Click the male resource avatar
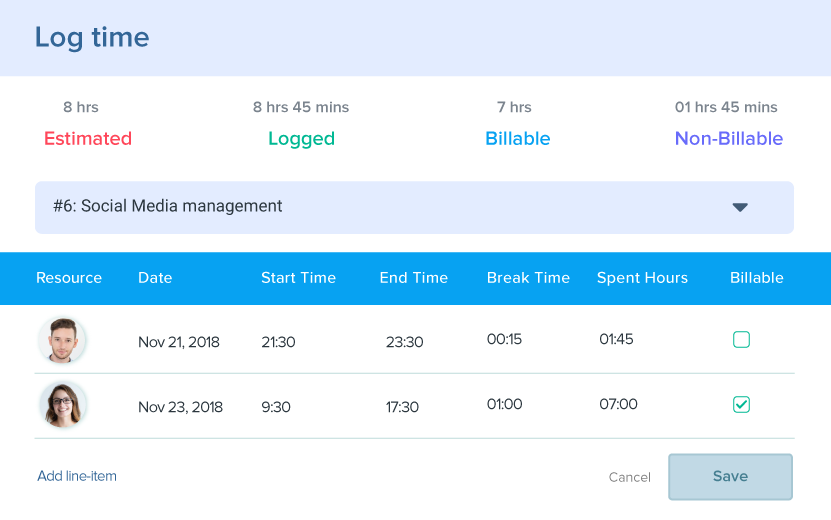The image size is (831, 520). click(63, 340)
